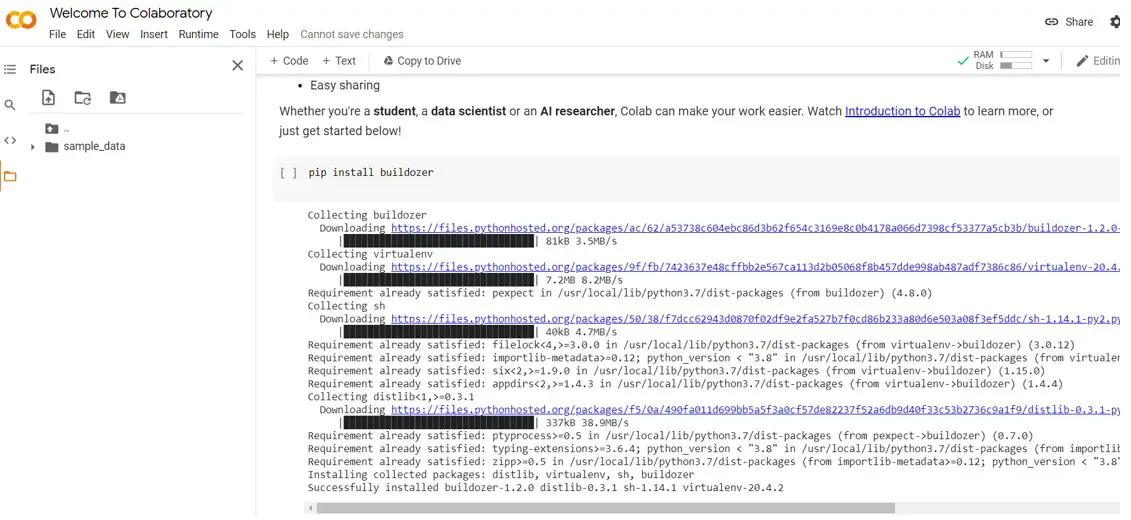This screenshot has width=1131, height=520.
Task: Click the Mount Drive folder icon
Action: point(118,98)
